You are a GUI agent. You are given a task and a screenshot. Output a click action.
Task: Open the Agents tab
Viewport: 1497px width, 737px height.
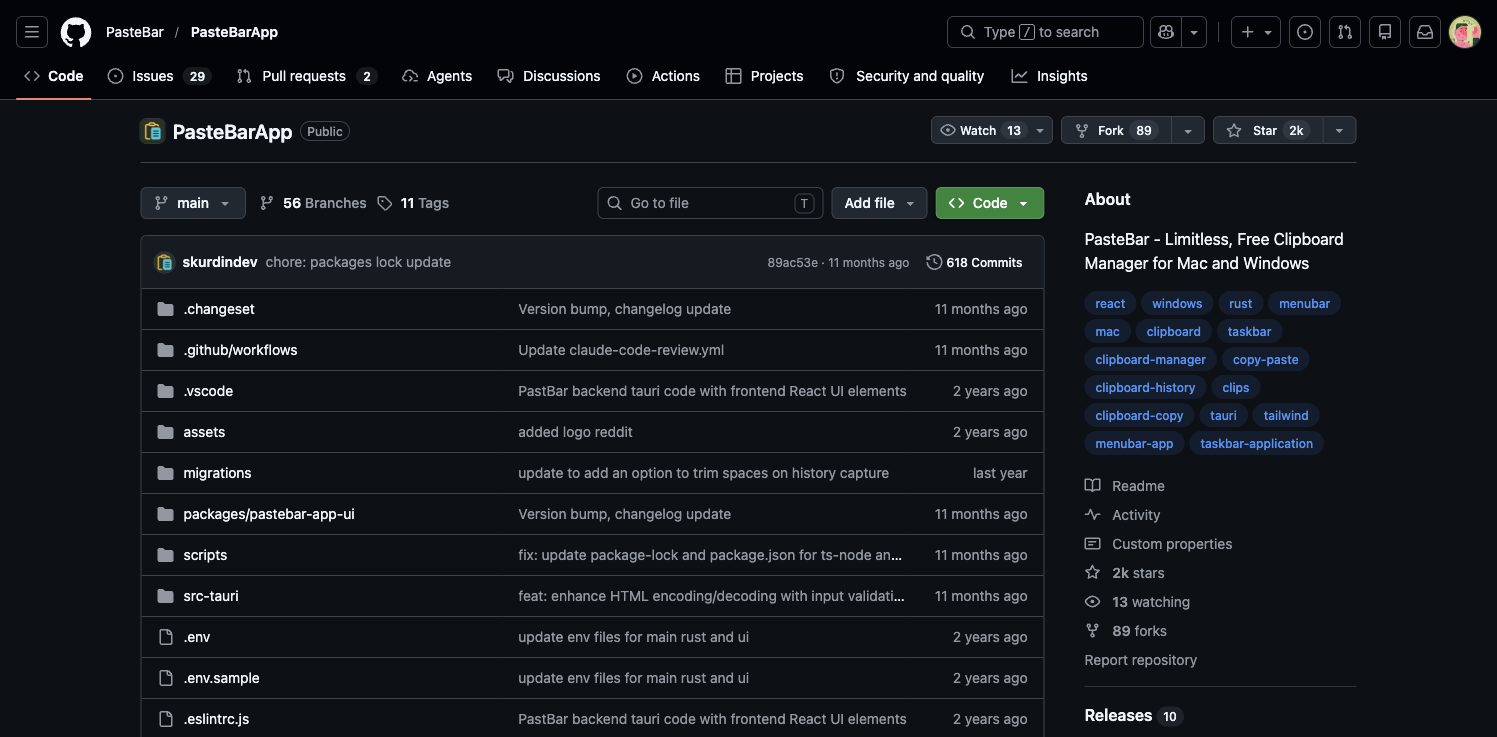437,76
